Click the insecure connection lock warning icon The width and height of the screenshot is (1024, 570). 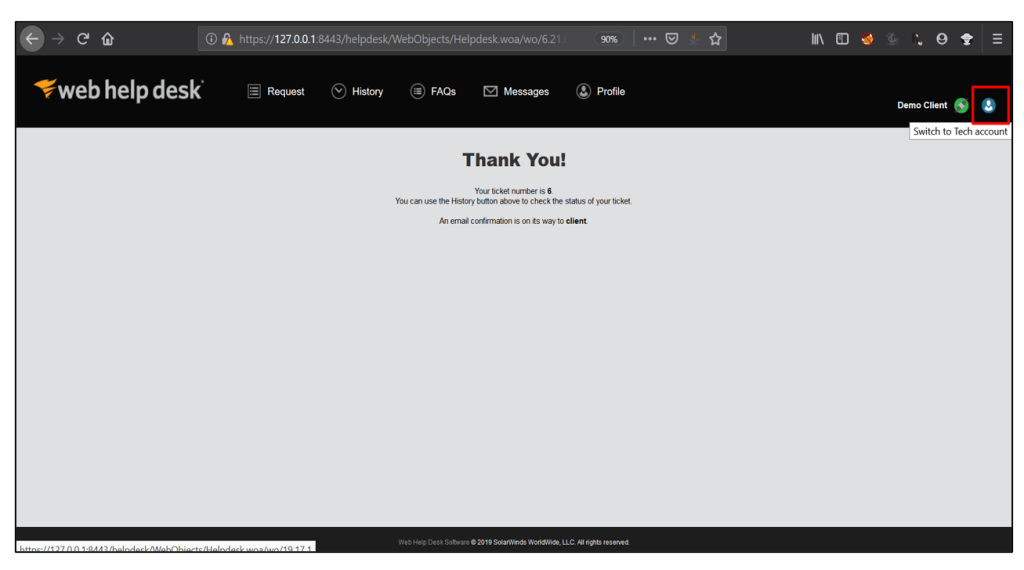coord(227,39)
